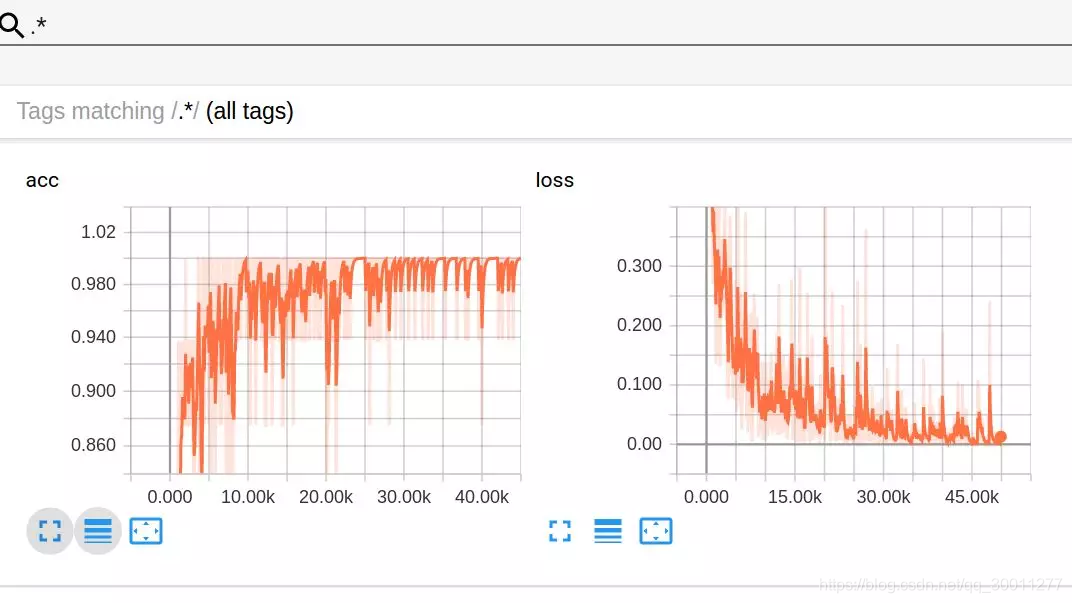Click the 0.940 y-axis label on acc chart

click(x=94, y=337)
